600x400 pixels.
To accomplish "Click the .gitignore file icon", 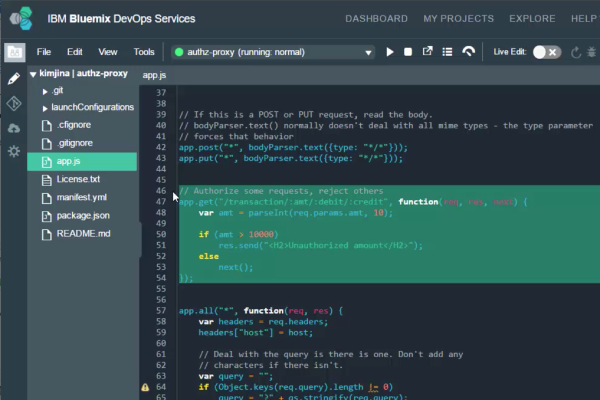I will point(47,144).
